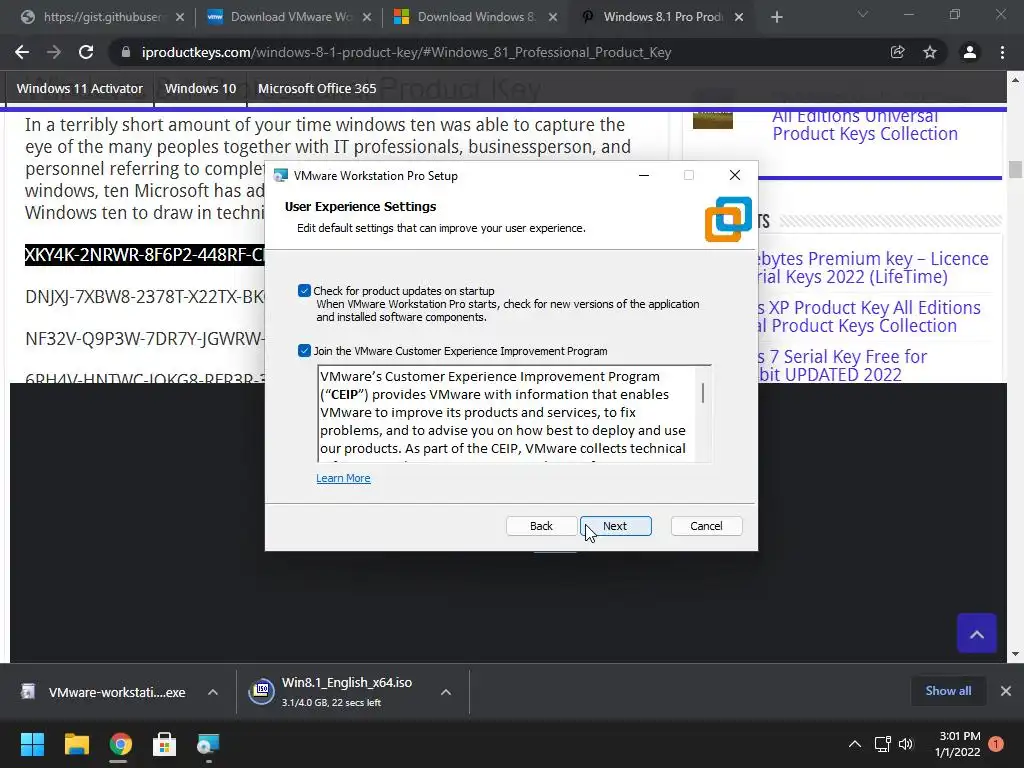Click the Chrome forward navigation arrow
Viewport: 1024px width, 768px height.
54,52
